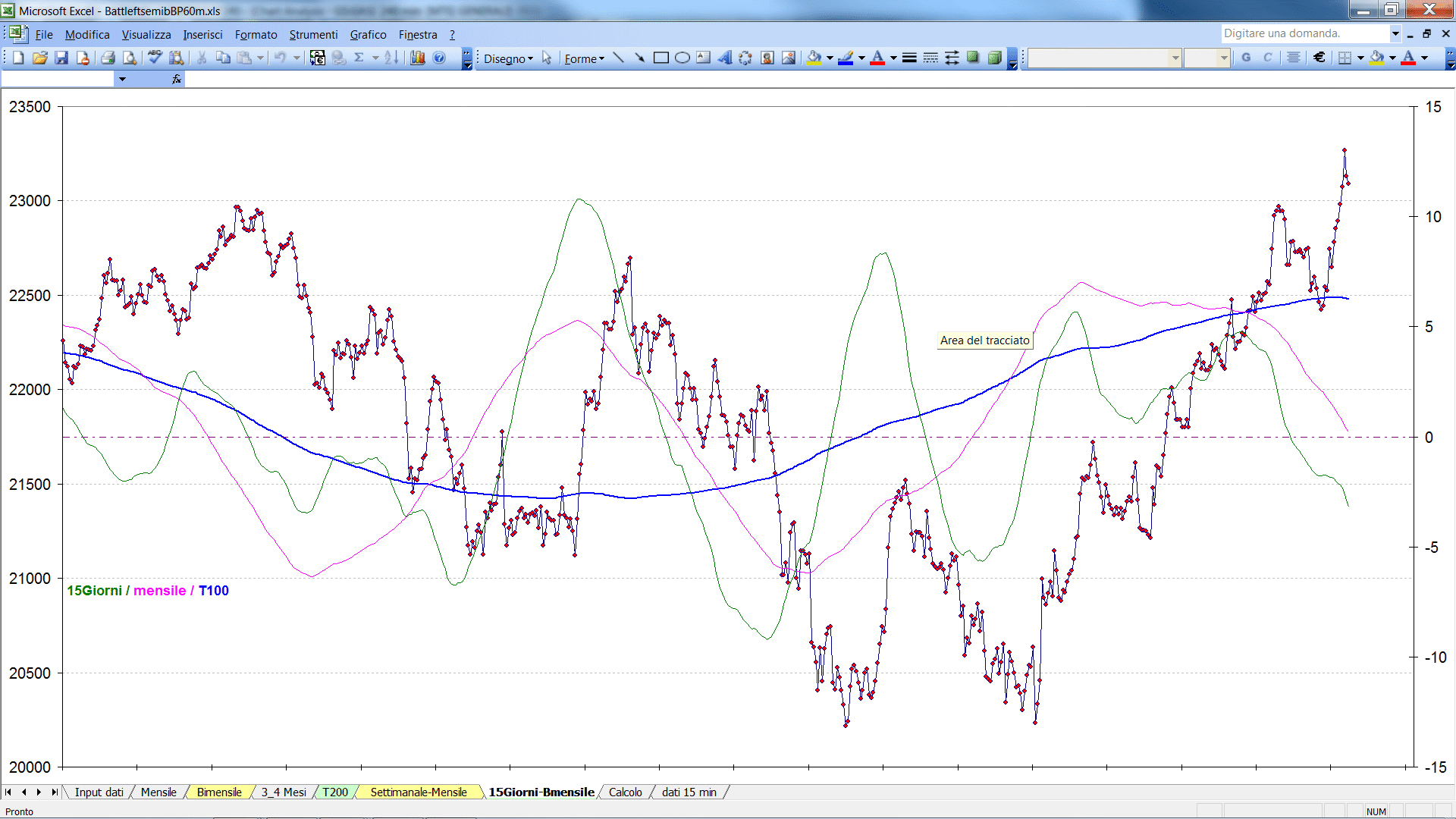Switch to the dati 15 min sheet tab
Viewport: 1456px width, 819px height.
[689, 792]
